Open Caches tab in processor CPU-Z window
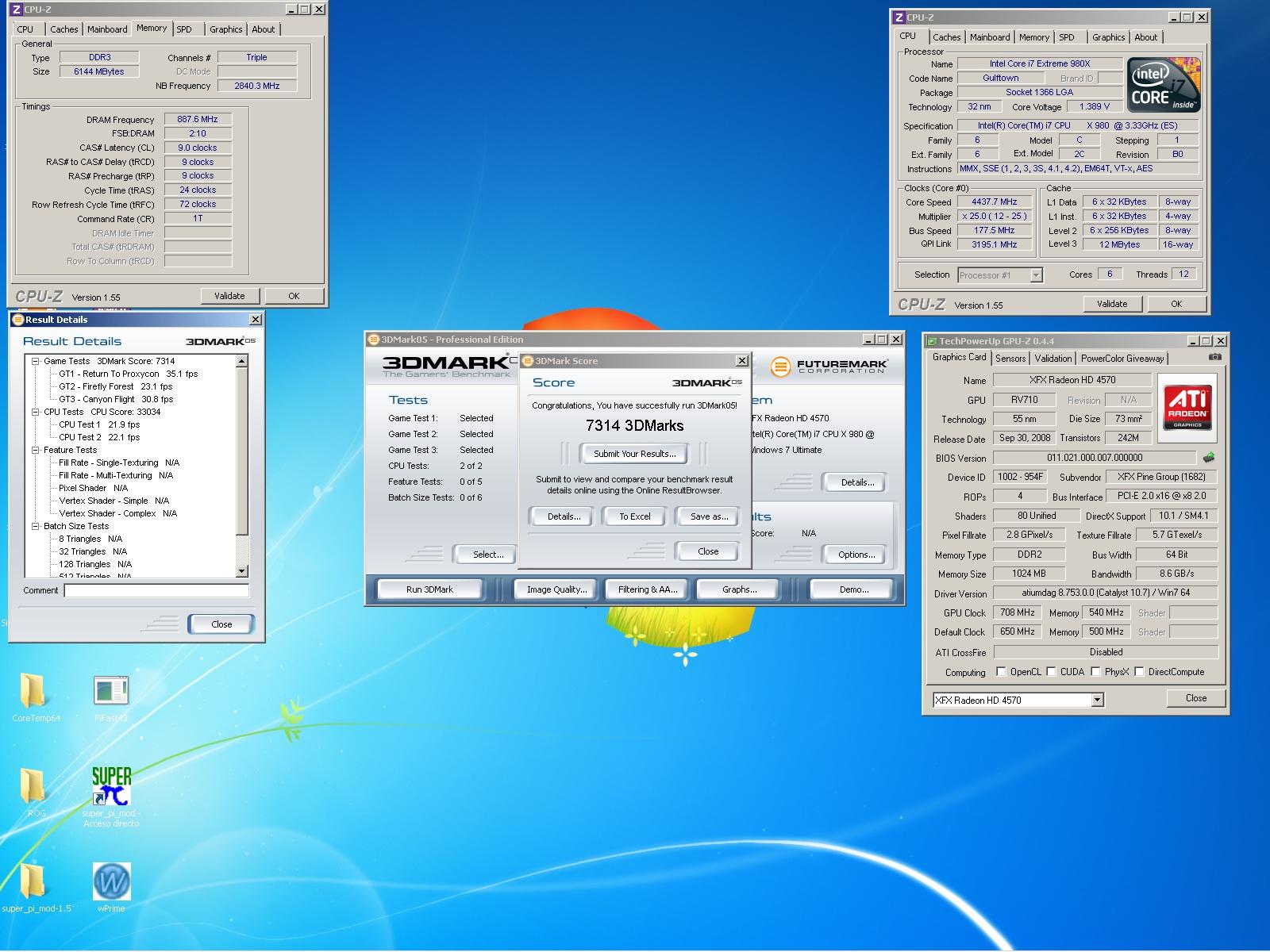The height and width of the screenshot is (952, 1270). click(x=946, y=37)
